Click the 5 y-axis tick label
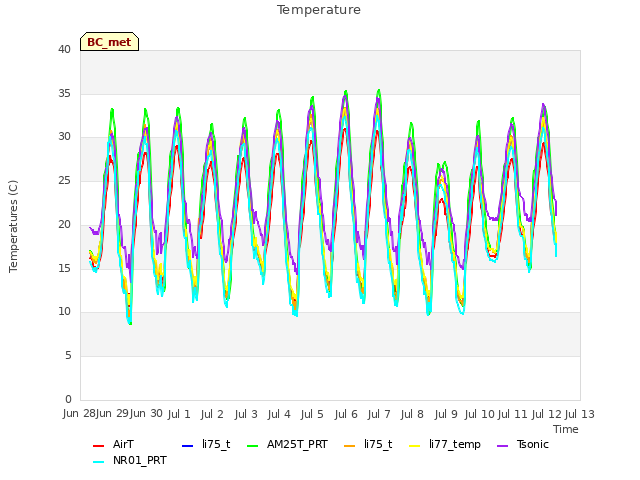 pos(68,356)
